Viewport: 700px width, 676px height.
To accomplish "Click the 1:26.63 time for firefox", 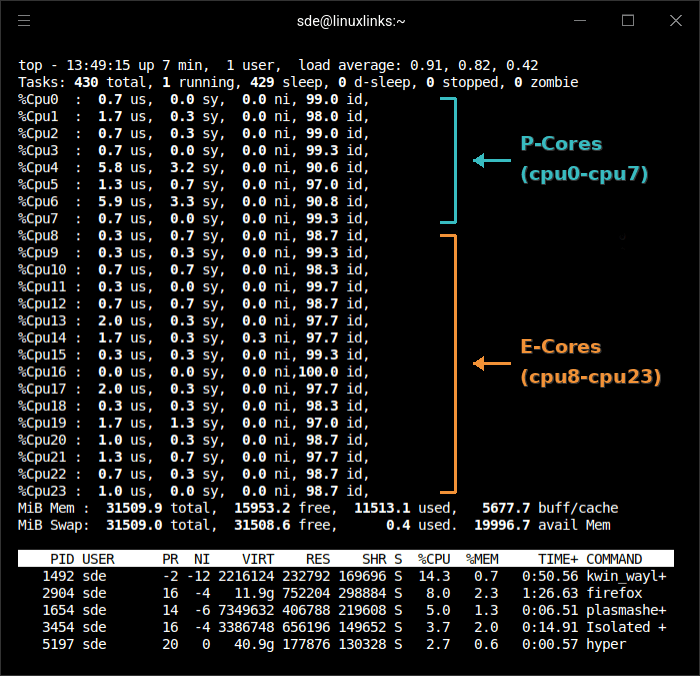I will point(550,594).
